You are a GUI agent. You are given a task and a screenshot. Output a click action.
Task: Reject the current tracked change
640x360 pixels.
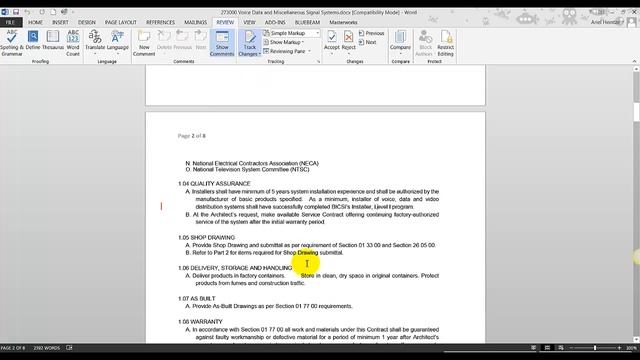coord(349,43)
